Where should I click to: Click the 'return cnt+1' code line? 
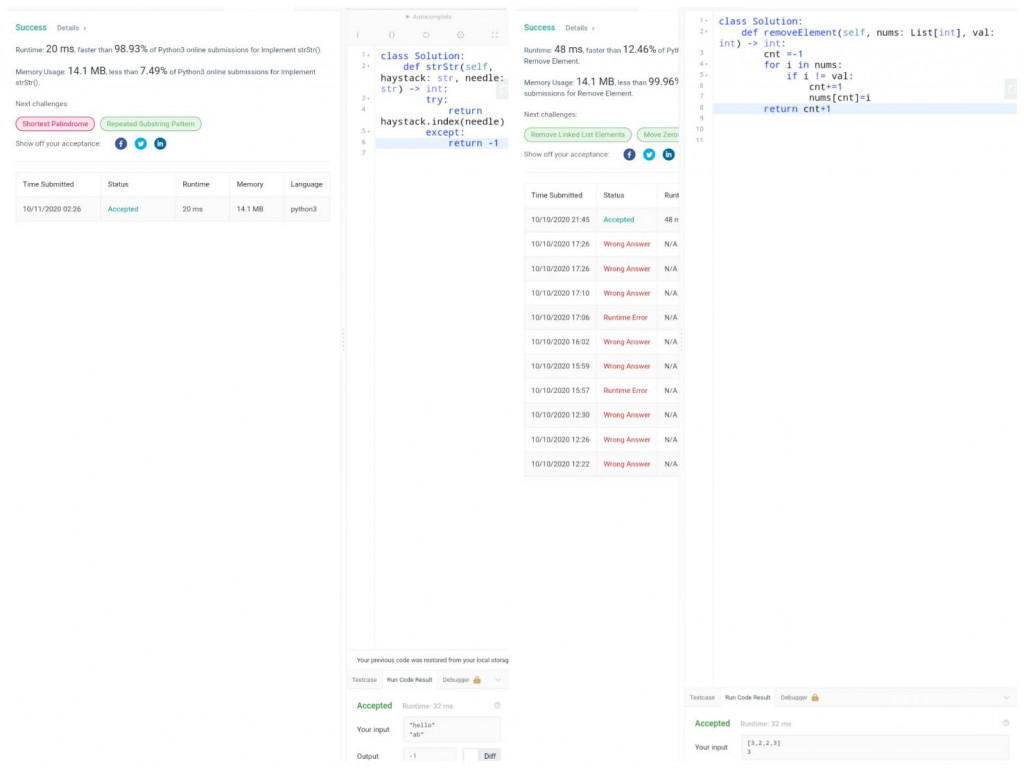tap(797, 108)
